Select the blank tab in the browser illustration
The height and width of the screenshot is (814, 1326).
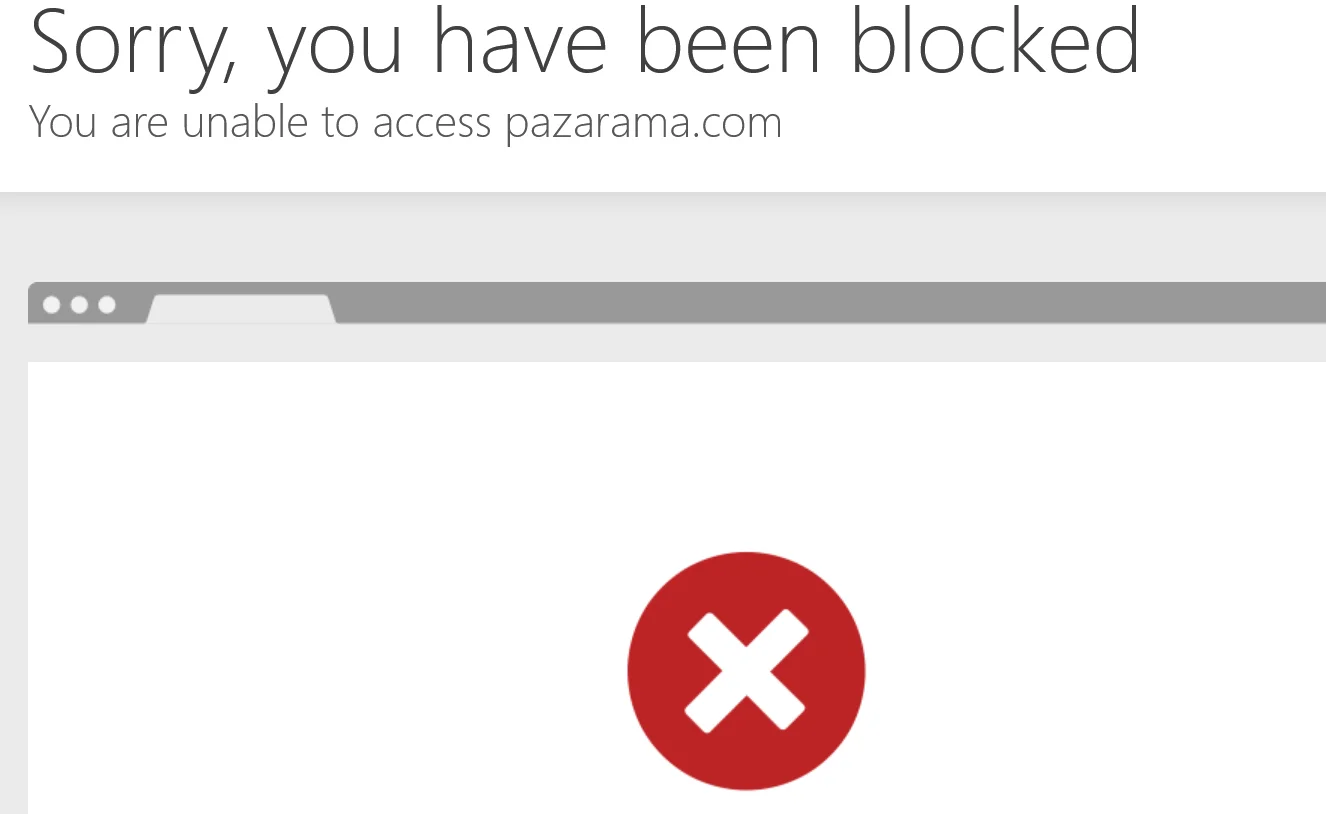241,309
